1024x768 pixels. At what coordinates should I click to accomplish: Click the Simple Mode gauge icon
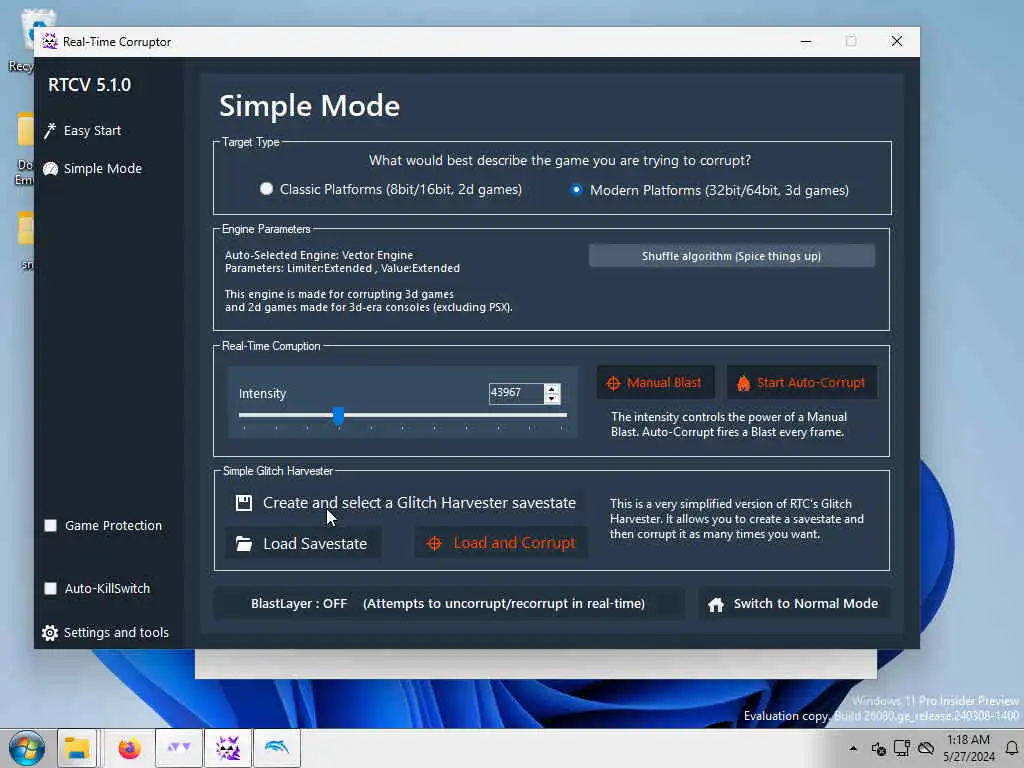click(50, 169)
